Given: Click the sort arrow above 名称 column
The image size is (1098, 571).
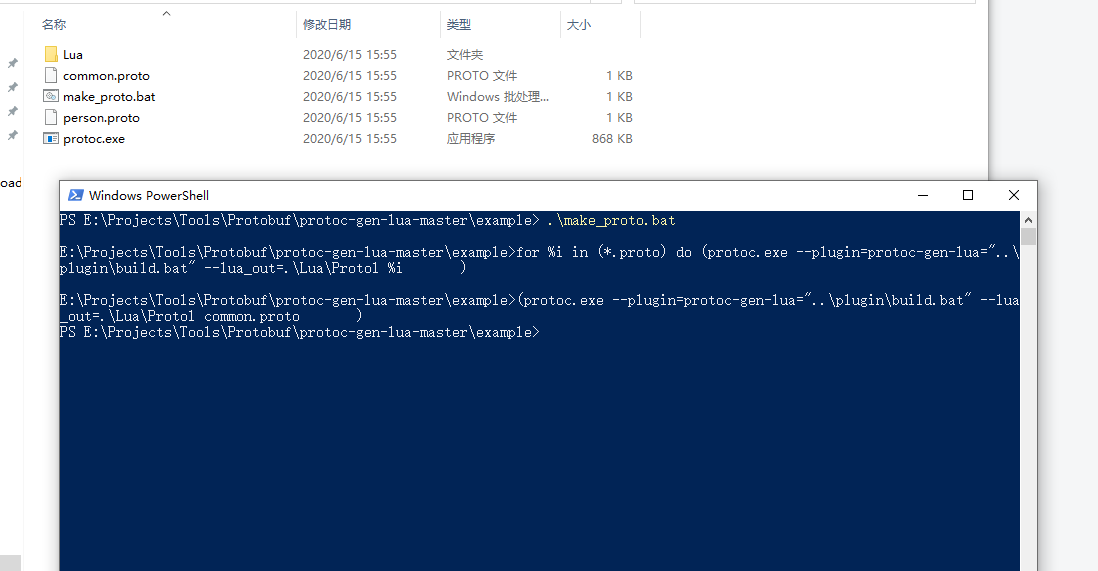Looking at the screenshot, I should click(x=167, y=13).
